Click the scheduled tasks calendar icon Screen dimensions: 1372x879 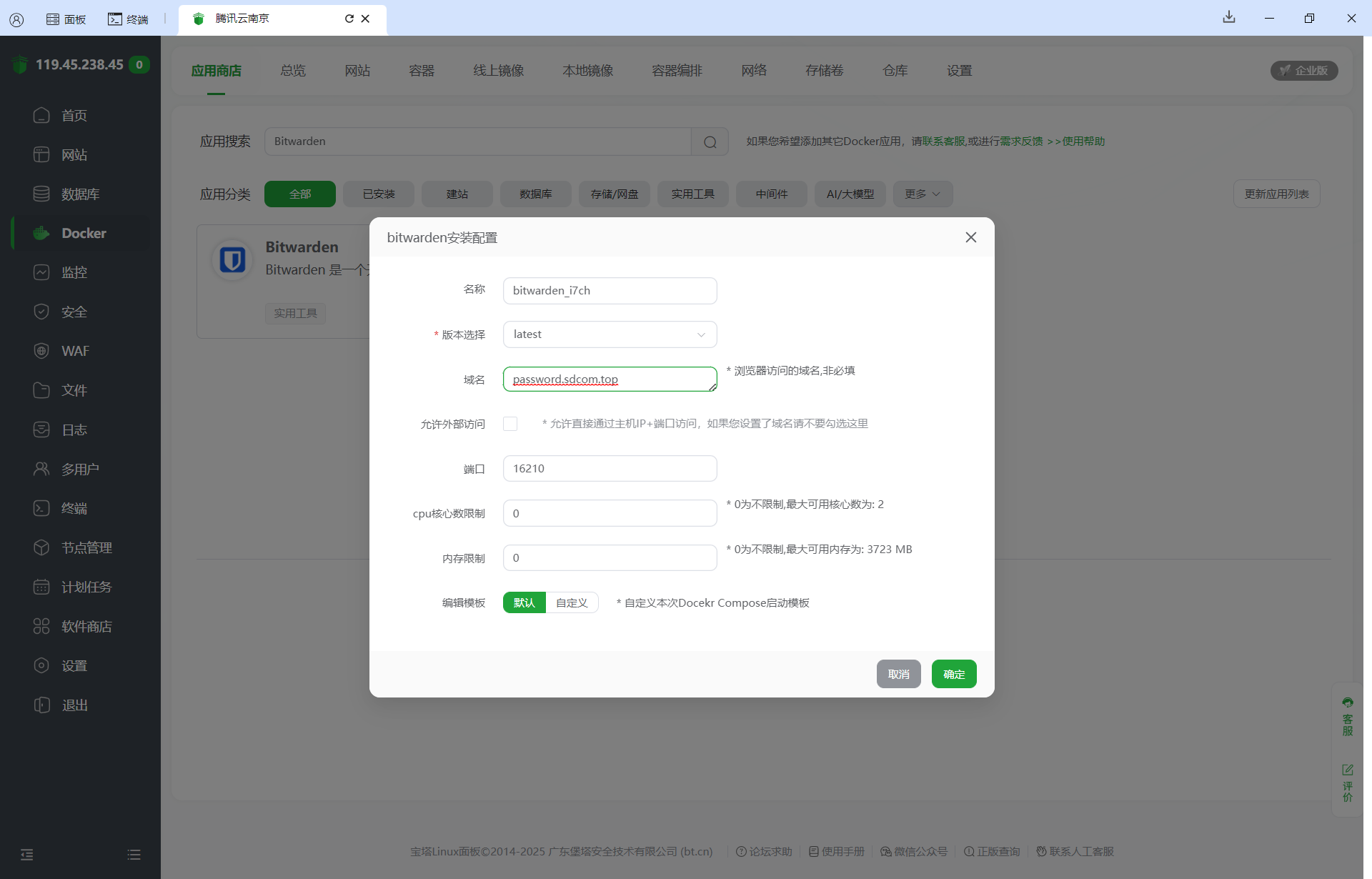point(41,587)
